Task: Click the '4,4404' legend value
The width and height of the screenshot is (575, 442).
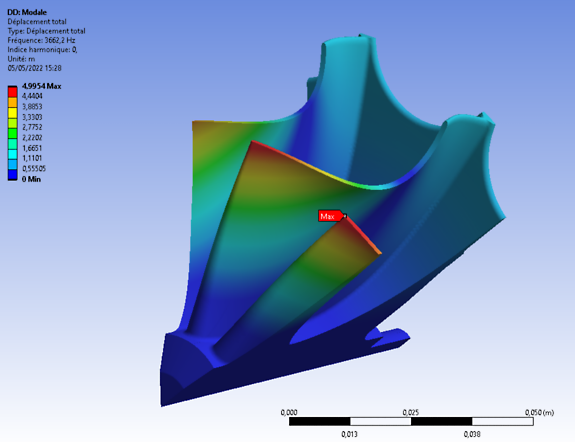Action: (x=32, y=96)
